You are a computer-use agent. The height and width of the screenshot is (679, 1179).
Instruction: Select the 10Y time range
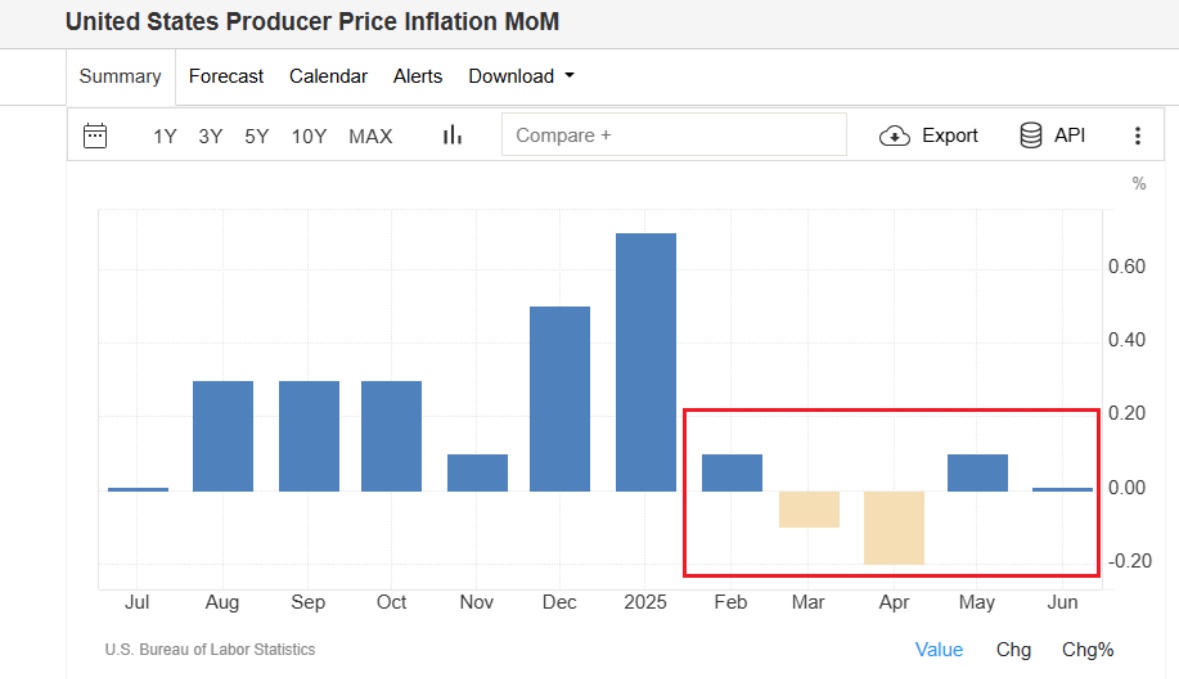[x=309, y=136]
